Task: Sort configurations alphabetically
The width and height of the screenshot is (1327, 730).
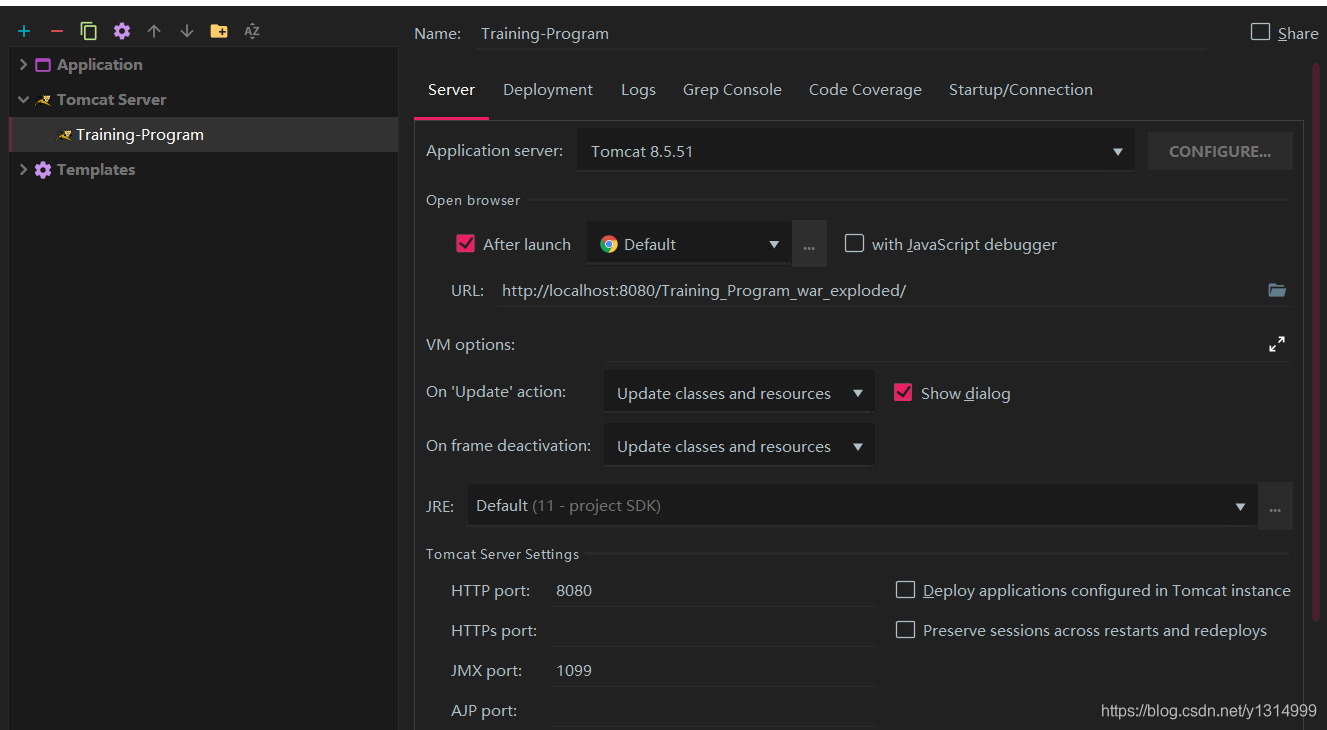Action: pyautogui.click(x=252, y=31)
